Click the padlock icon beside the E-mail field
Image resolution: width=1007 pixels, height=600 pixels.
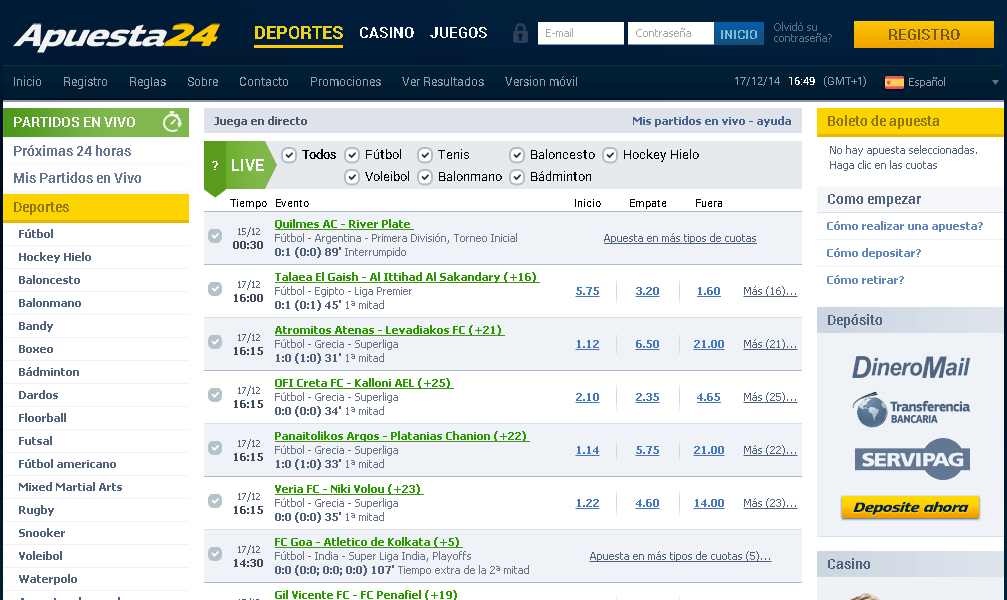[x=519, y=34]
